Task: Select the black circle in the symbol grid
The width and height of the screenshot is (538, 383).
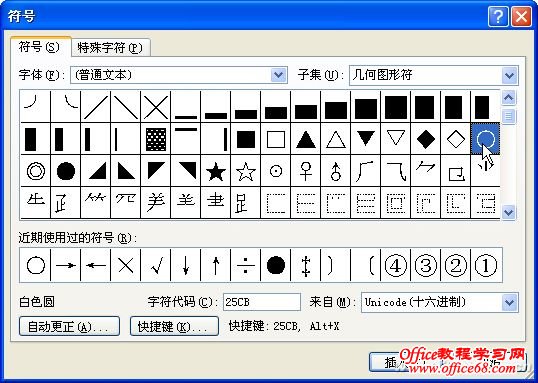Action: pos(66,171)
